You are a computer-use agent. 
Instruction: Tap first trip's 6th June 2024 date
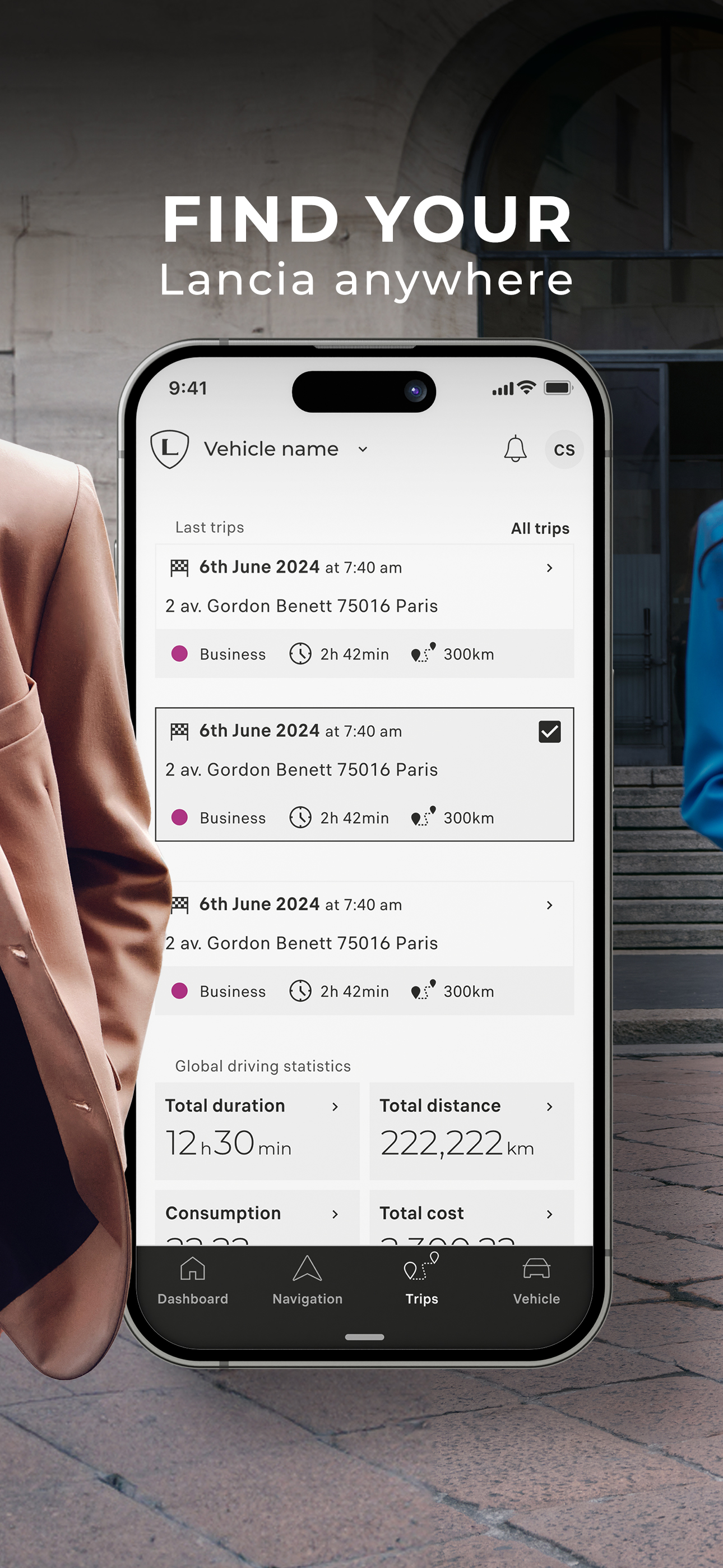point(259,568)
